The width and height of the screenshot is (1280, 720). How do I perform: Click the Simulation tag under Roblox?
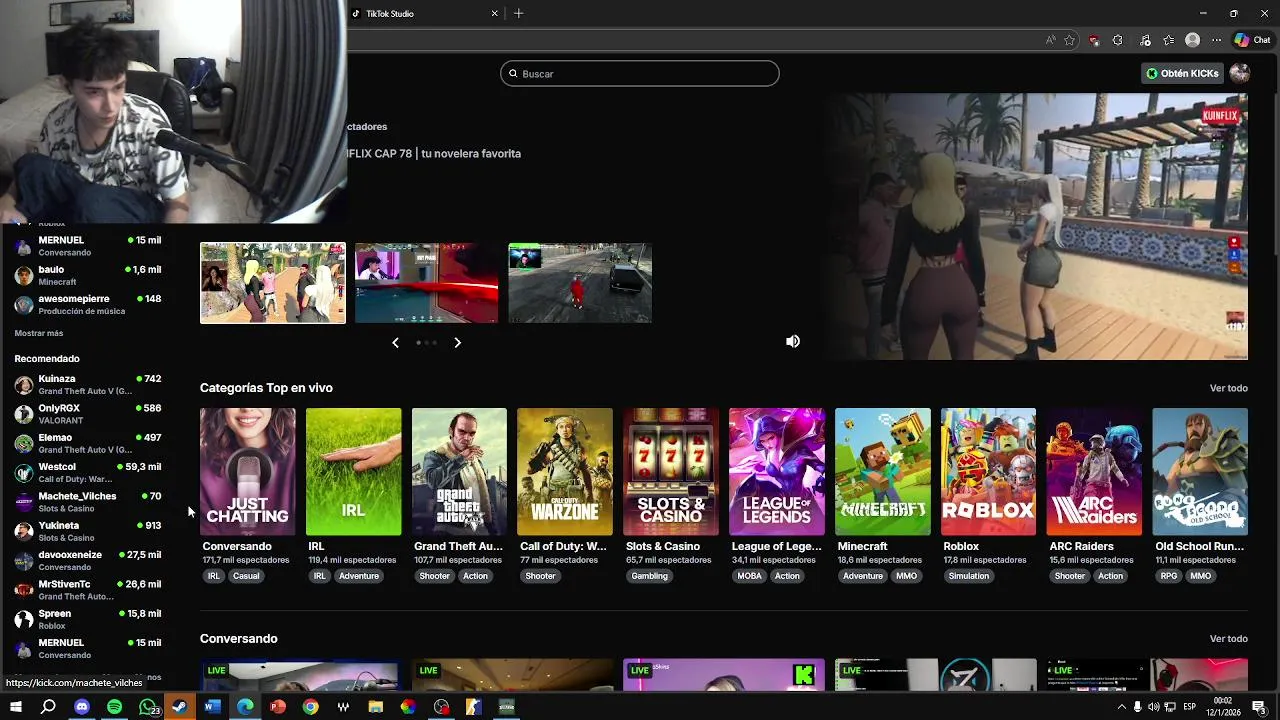pos(968,576)
